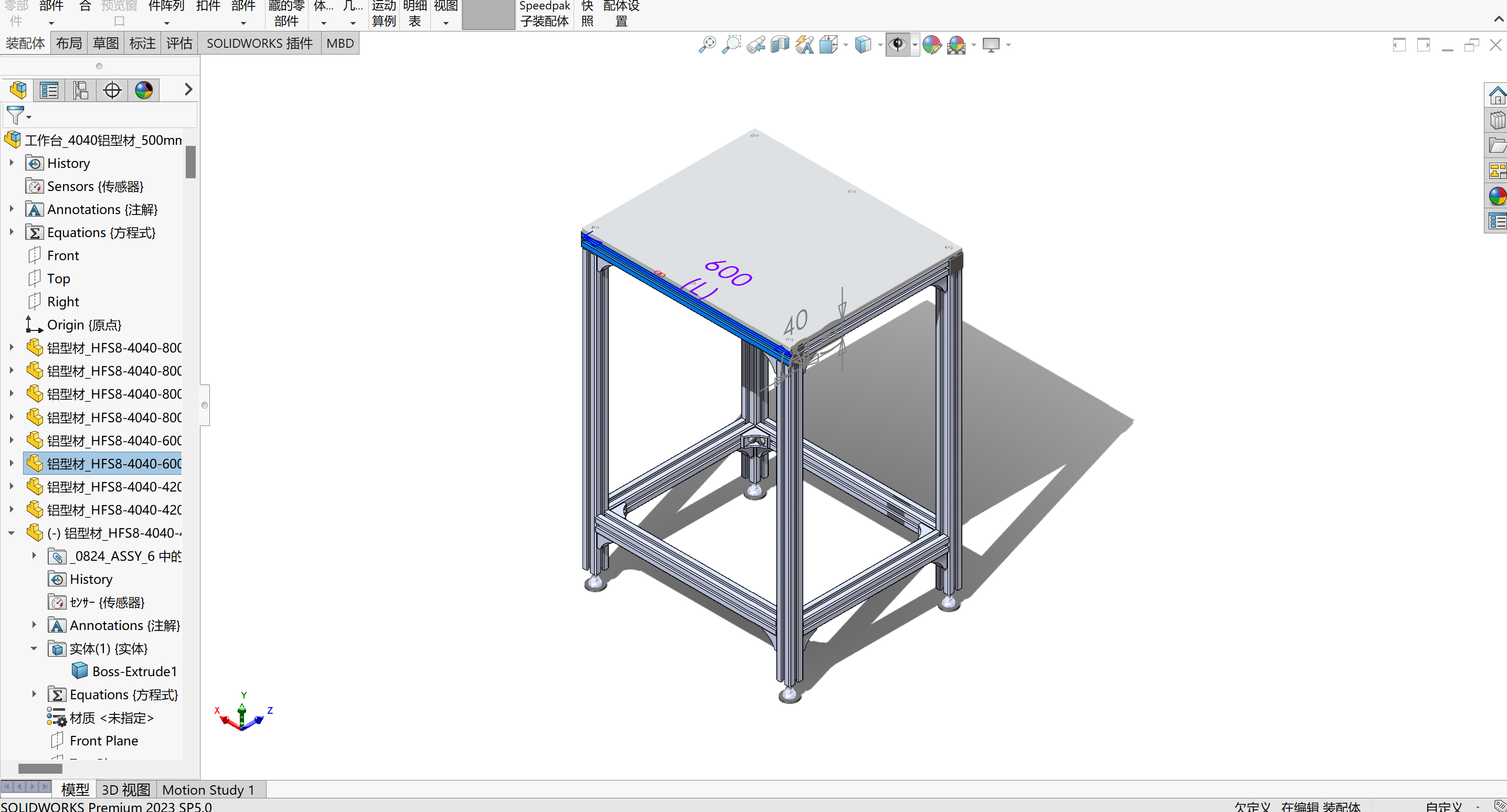Image resolution: width=1507 pixels, height=812 pixels.
Task: Expand the 铝型材_HFS8-4040-80 first entry
Action: (x=11, y=347)
